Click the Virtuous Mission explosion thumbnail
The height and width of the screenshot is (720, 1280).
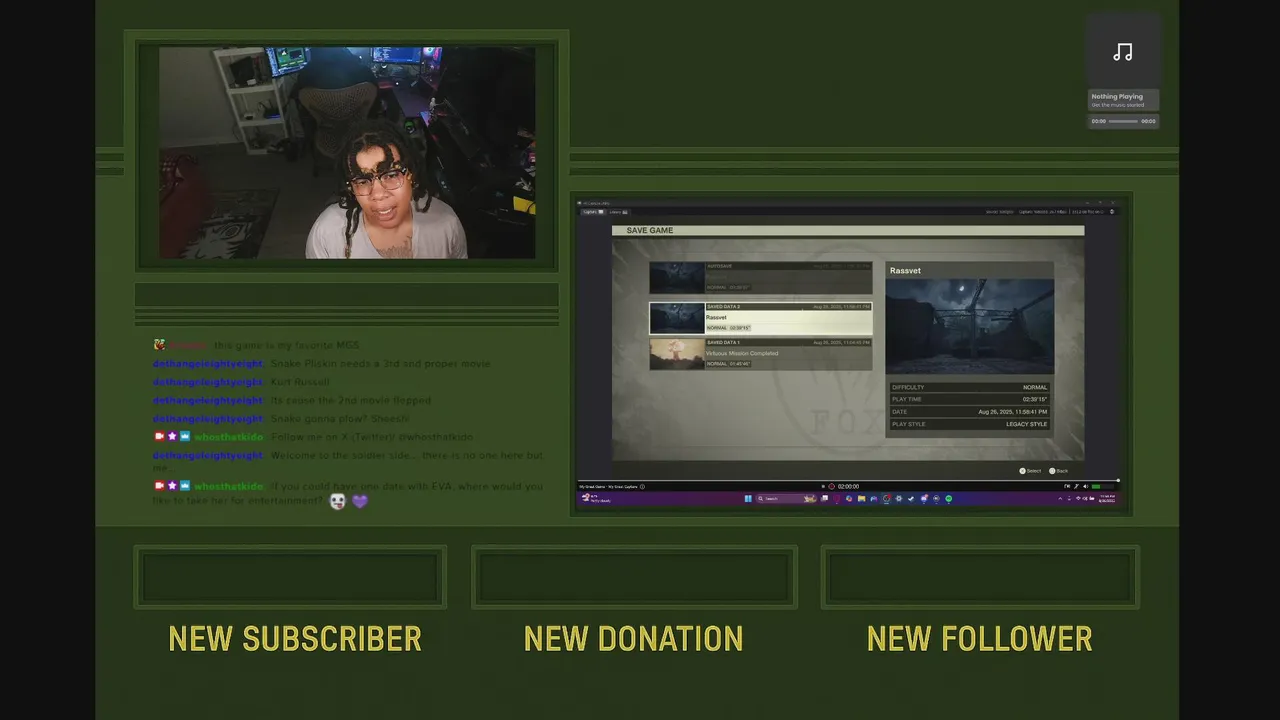pos(677,354)
